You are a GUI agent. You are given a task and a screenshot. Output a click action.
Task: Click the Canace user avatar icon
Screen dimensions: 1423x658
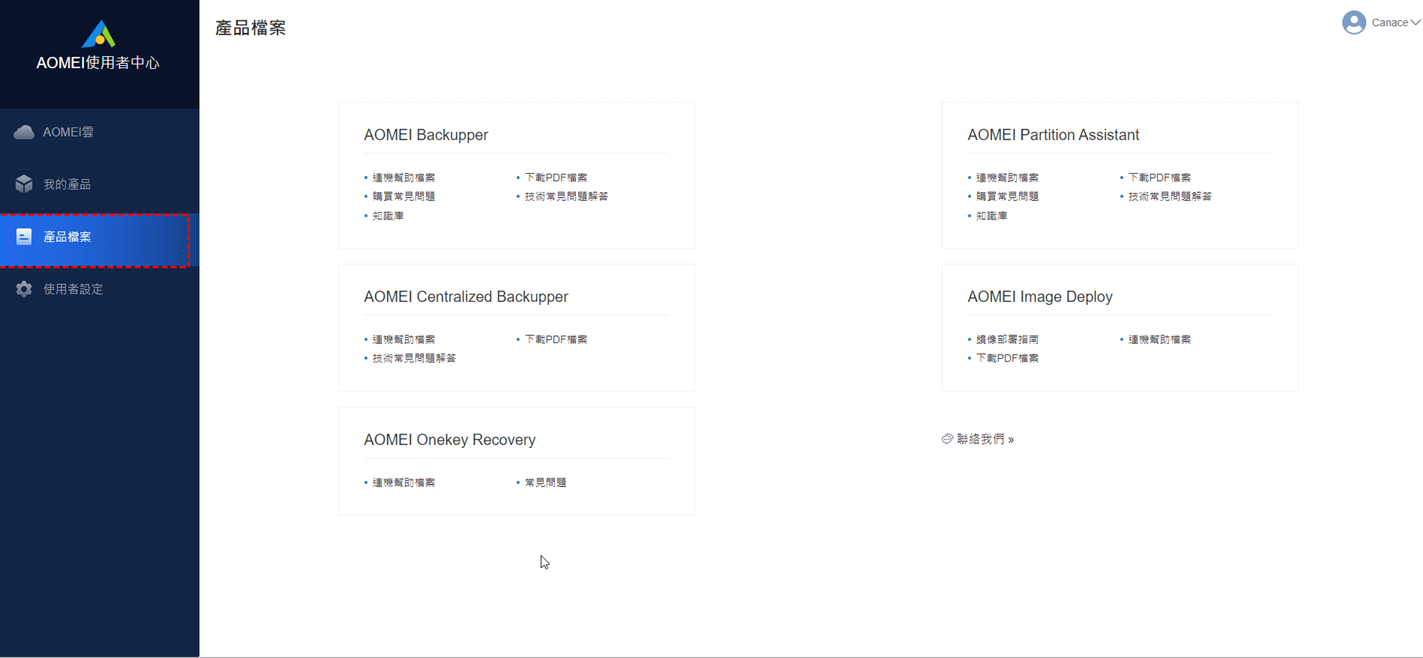[x=1354, y=22]
